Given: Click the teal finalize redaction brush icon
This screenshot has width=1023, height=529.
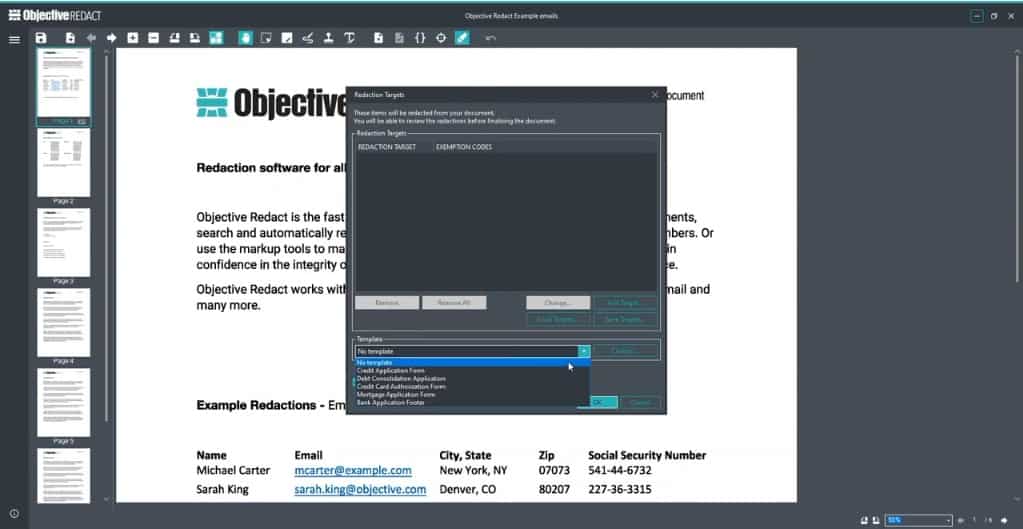Looking at the screenshot, I should click(462, 38).
